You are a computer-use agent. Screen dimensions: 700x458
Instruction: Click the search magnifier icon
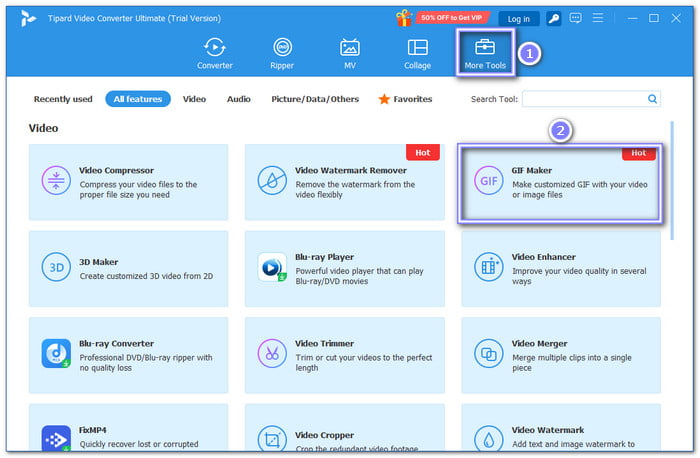tap(652, 99)
